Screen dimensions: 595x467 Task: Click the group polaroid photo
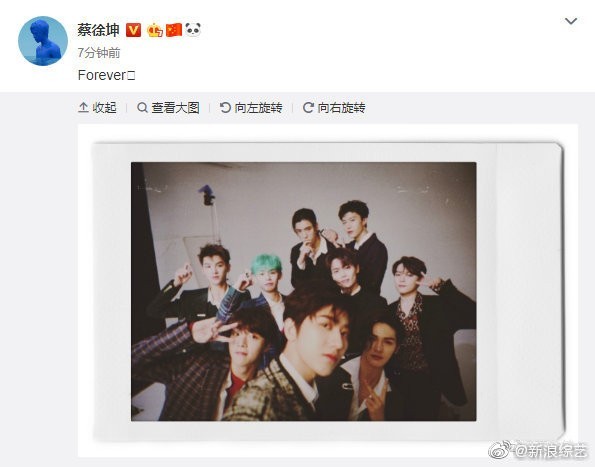[x=328, y=291]
